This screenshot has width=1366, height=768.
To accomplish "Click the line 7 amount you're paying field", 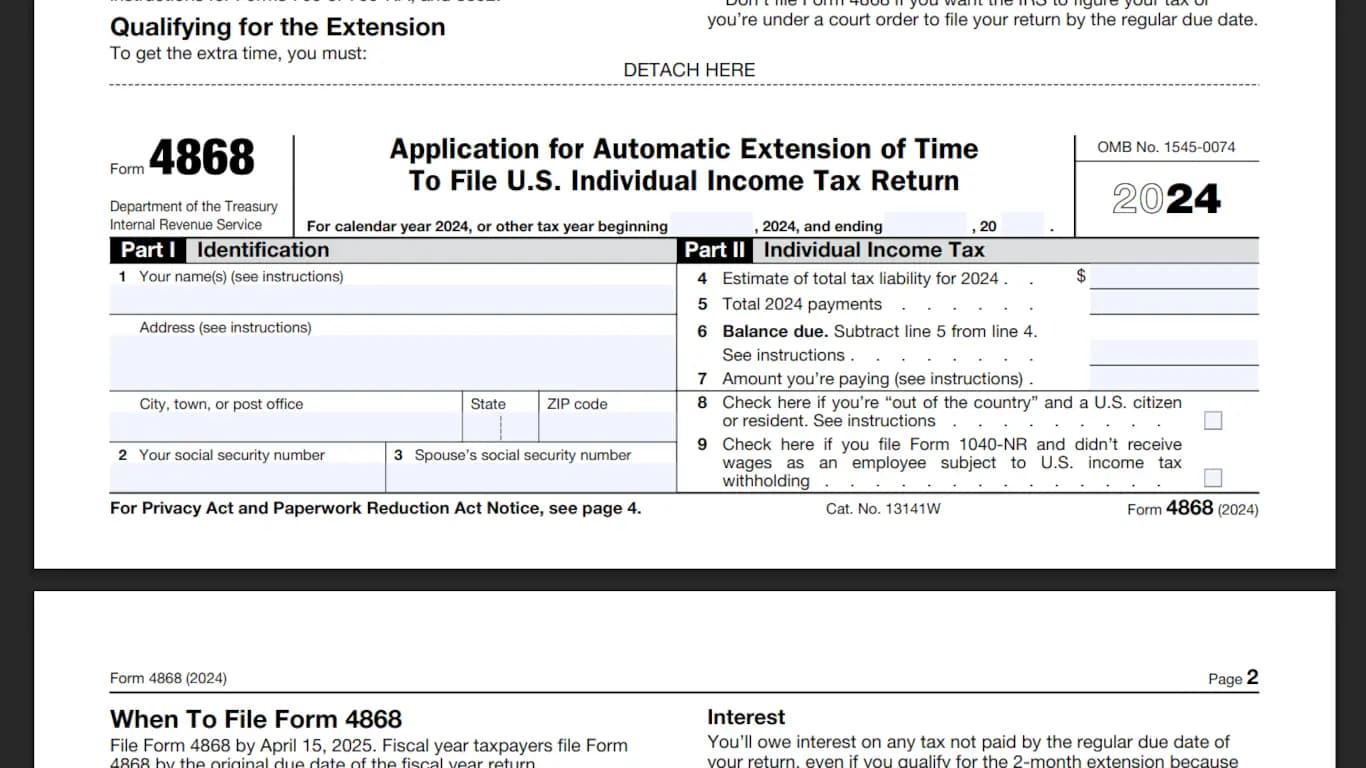I will [1174, 378].
